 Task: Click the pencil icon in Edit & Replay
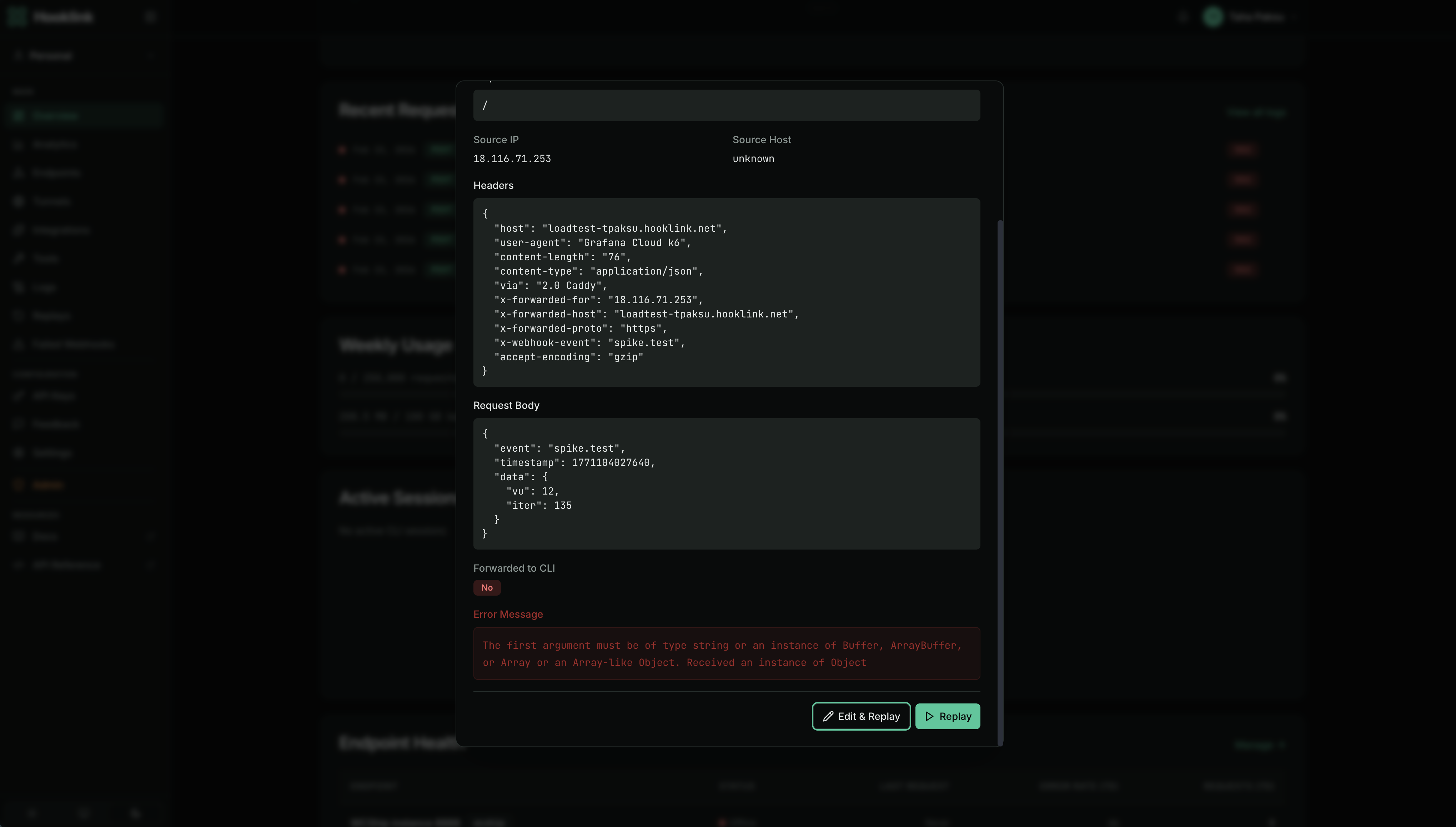(828, 716)
